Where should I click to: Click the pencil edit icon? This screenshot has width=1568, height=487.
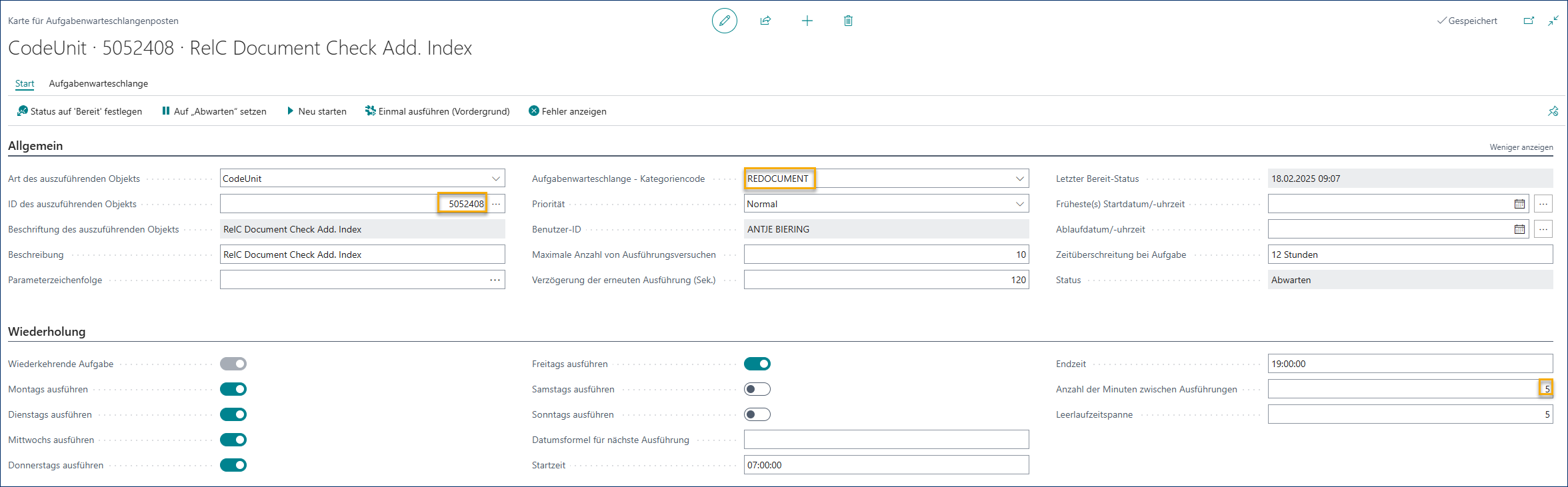(724, 21)
